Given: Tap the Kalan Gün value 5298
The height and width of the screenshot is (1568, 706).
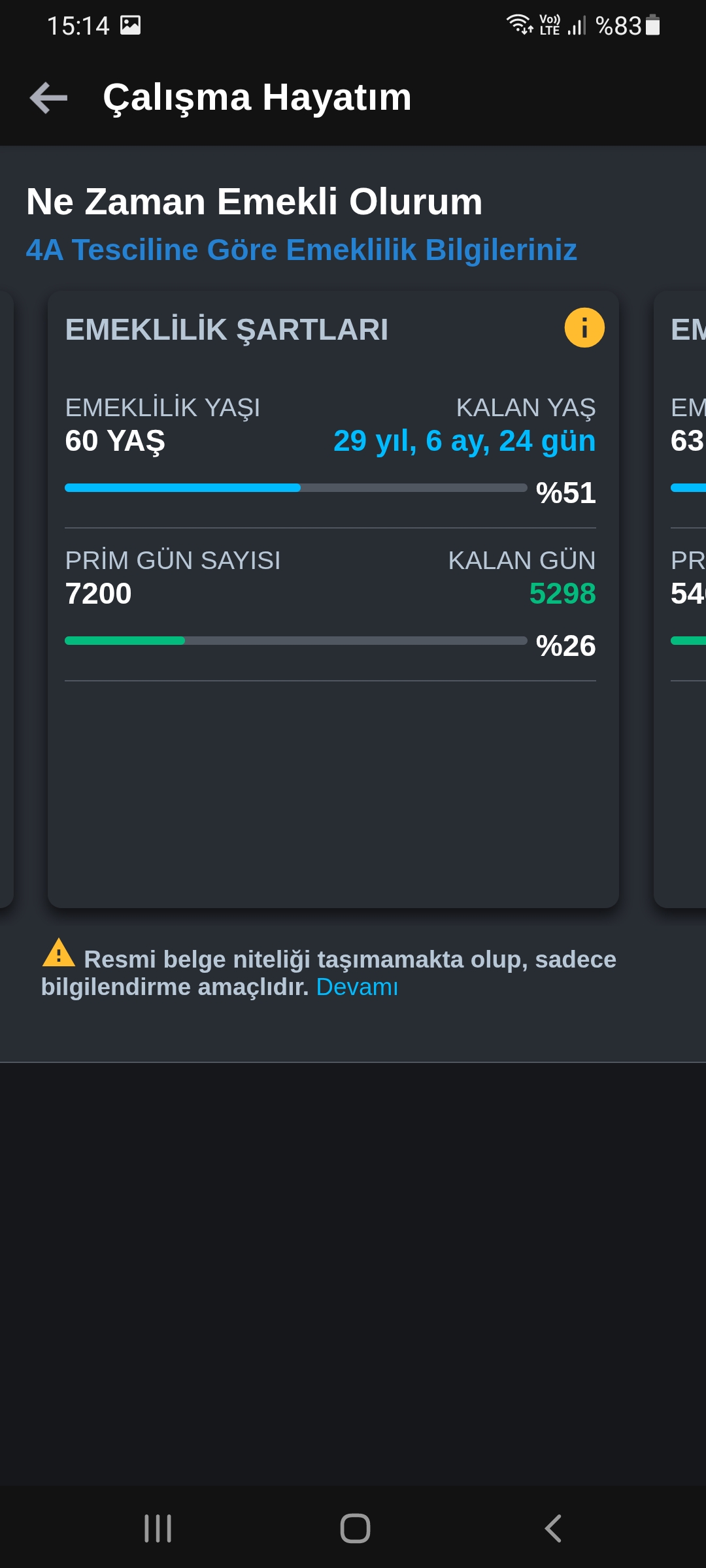Looking at the screenshot, I should coord(562,593).
